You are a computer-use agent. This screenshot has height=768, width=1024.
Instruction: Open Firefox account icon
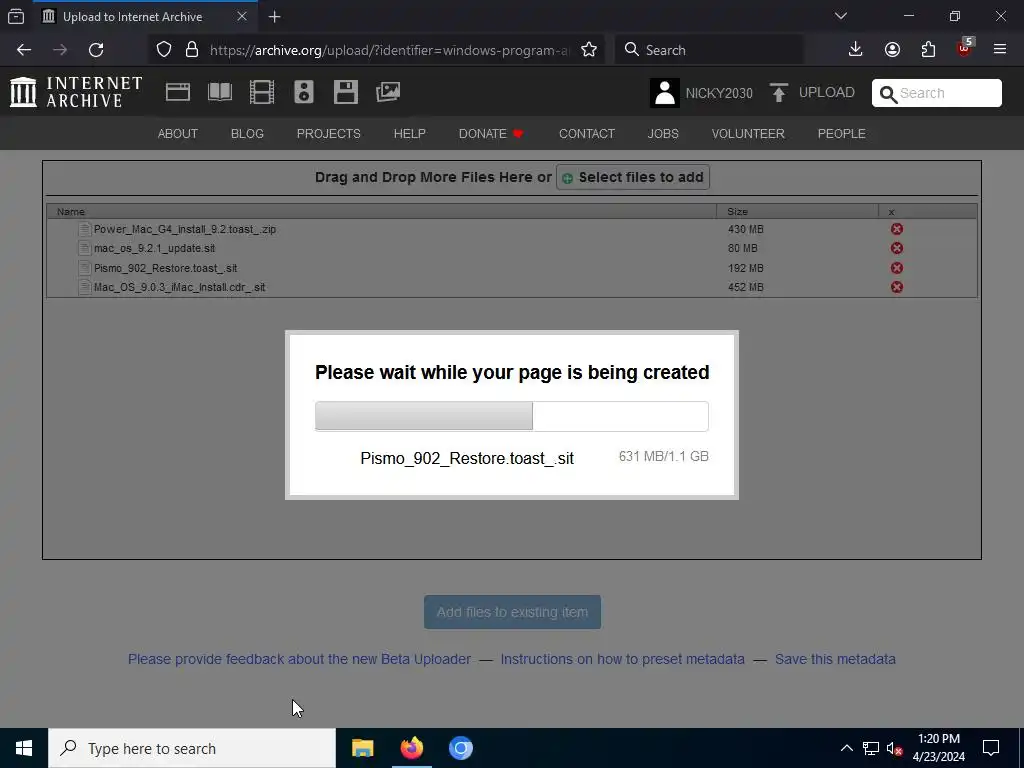coord(892,50)
